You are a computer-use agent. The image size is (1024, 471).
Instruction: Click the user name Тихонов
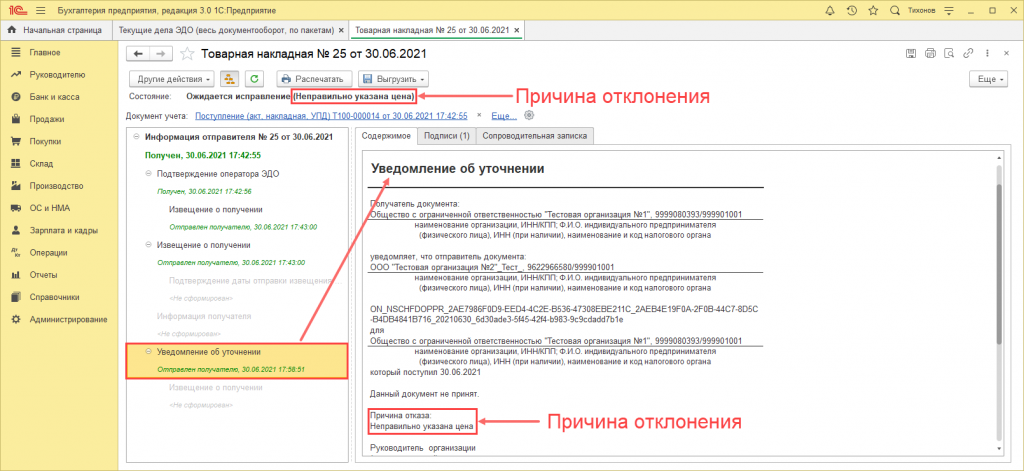[921, 11]
